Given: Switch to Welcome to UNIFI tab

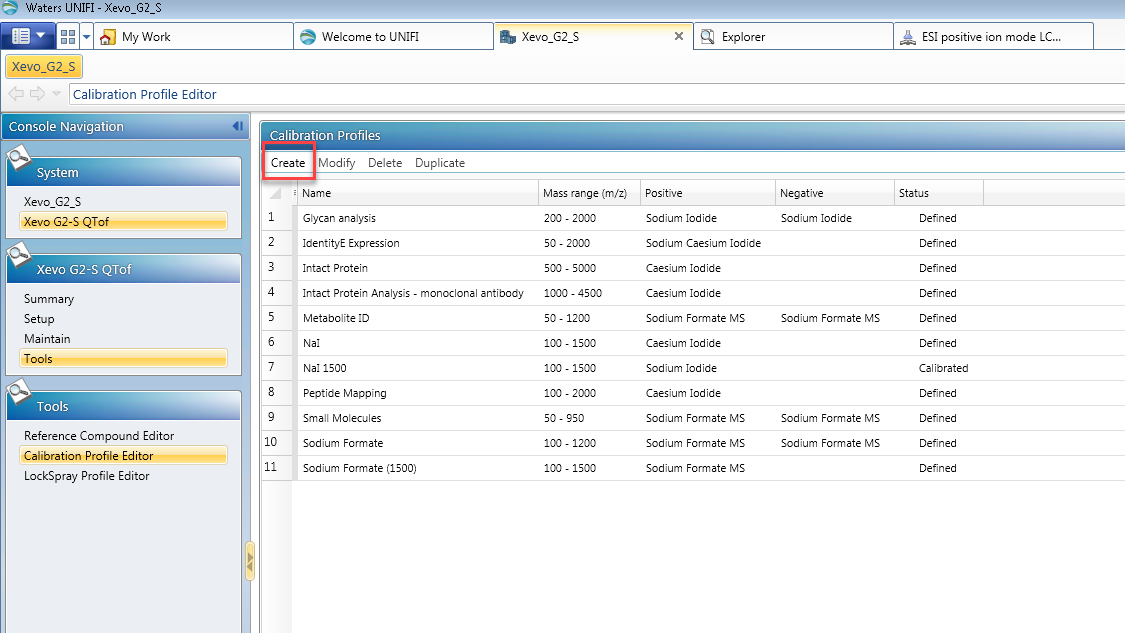Looking at the screenshot, I should [394, 37].
